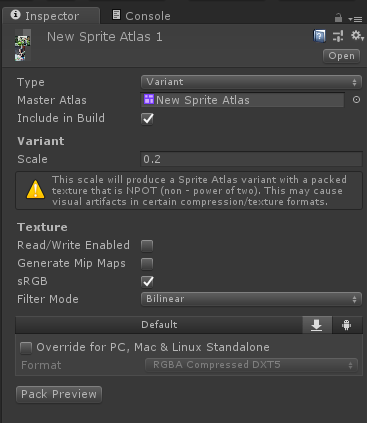Open the help reference book icon
367x423 pixels.
click(319, 36)
